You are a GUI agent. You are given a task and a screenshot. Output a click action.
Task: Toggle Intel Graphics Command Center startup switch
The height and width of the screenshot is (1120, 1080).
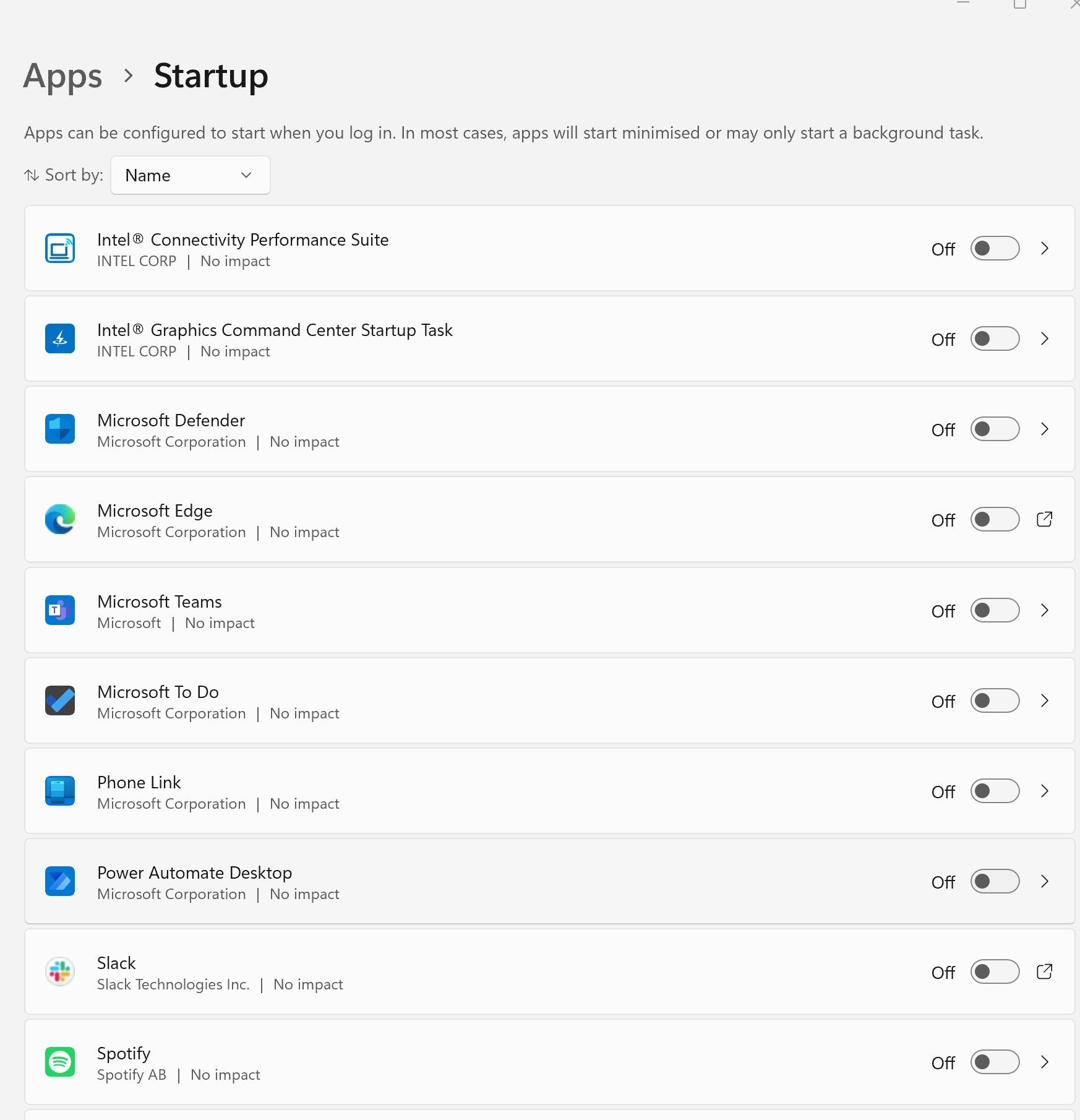click(995, 338)
